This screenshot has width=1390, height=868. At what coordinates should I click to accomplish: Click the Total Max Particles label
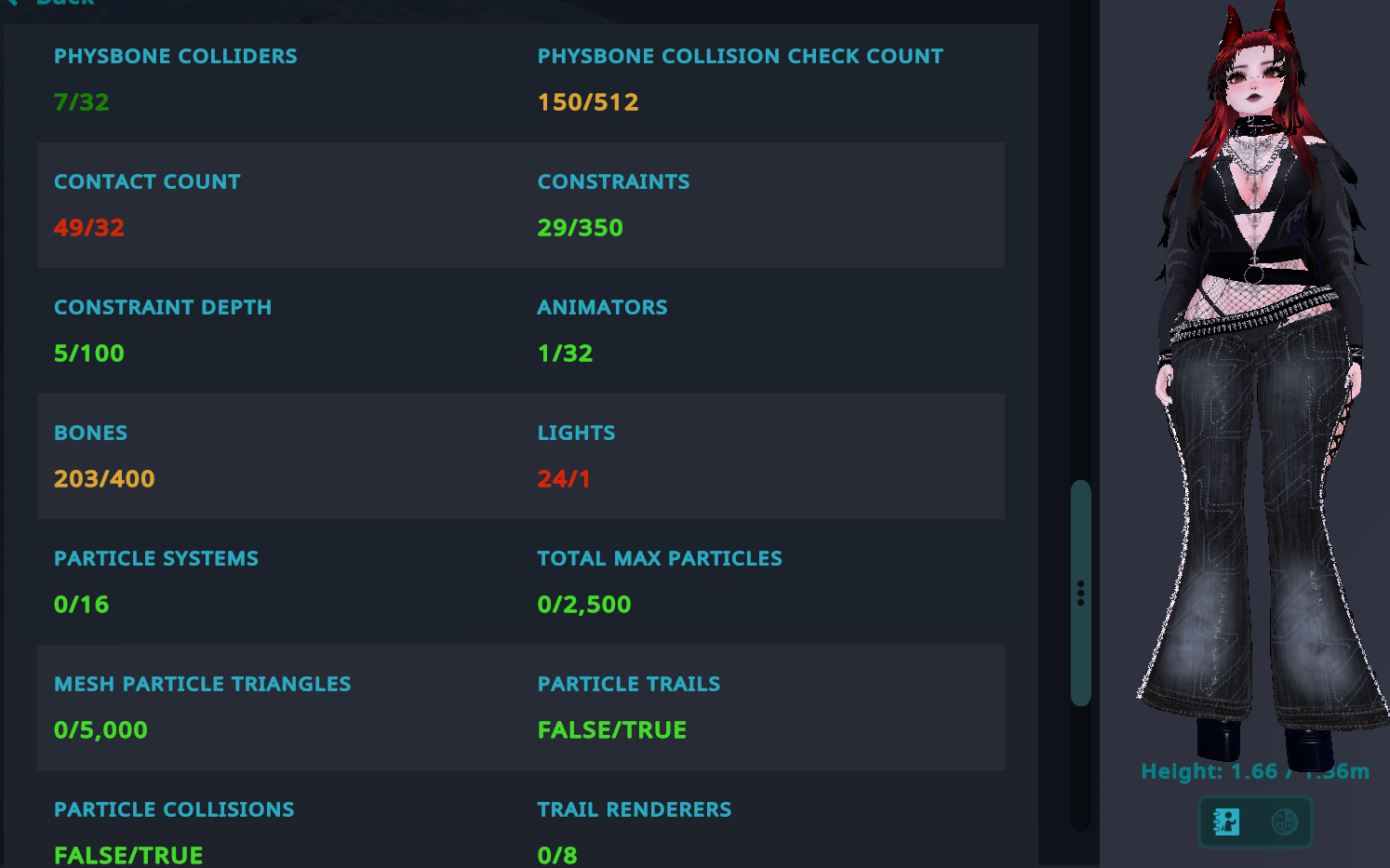coord(660,559)
